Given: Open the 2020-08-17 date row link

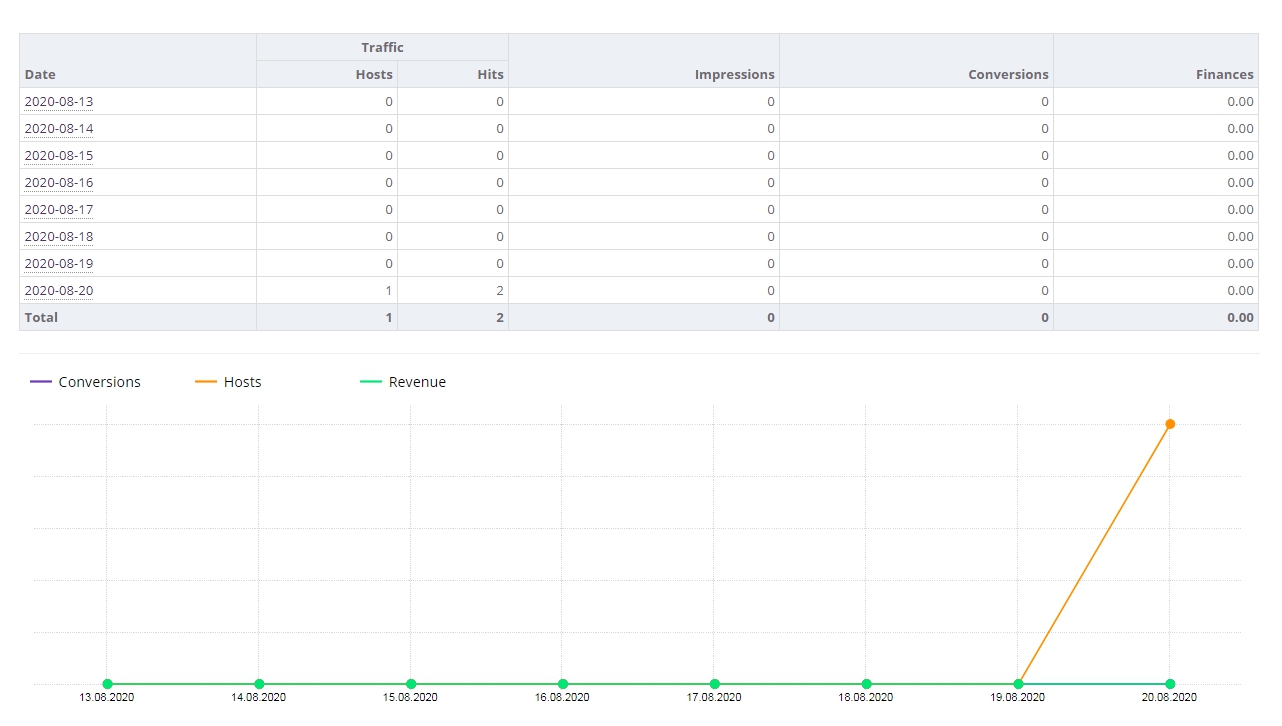Looking at the screenshot, I should [x=59, y=210].
